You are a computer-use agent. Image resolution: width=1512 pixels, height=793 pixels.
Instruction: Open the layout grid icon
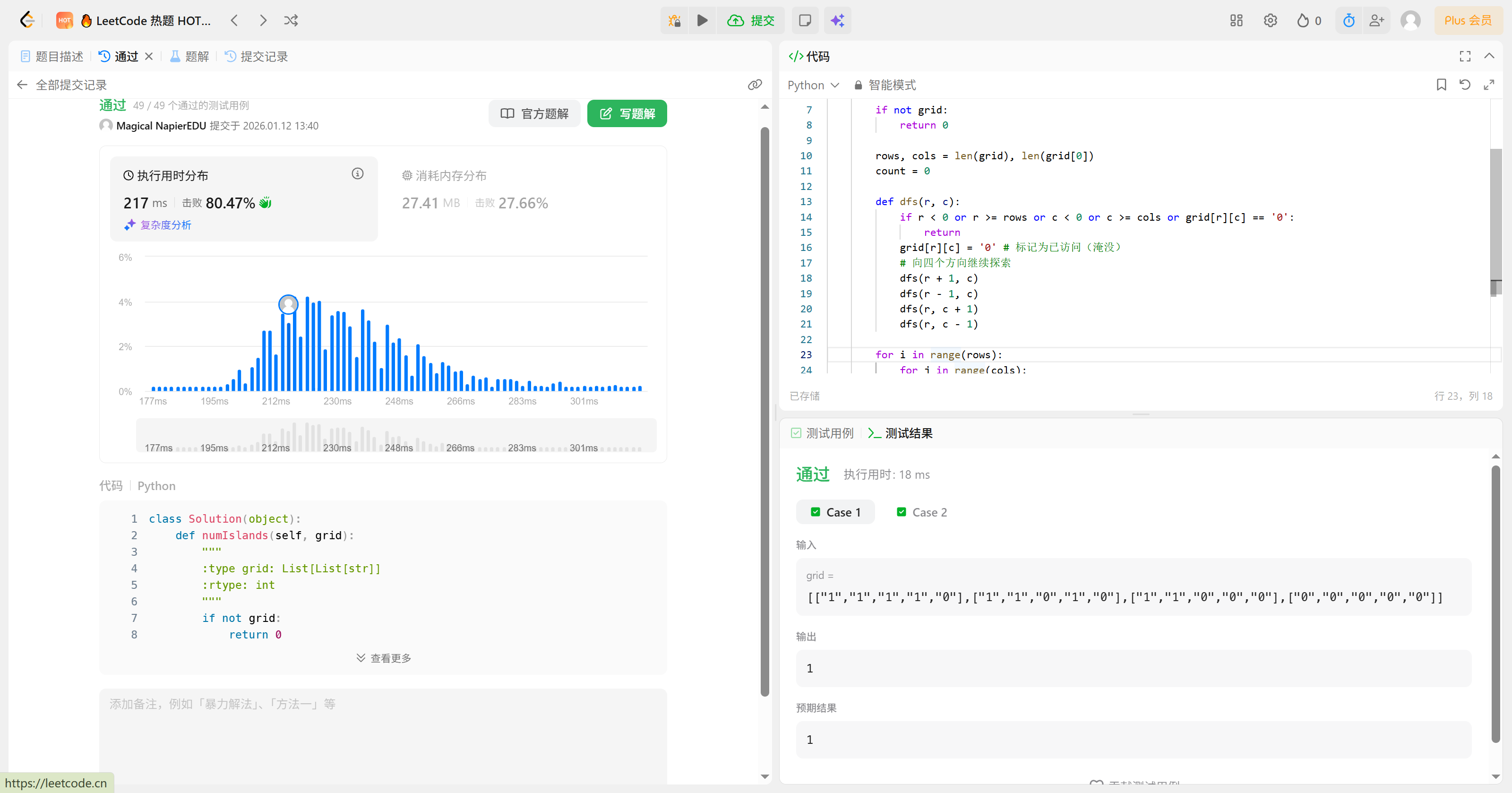1236,20
